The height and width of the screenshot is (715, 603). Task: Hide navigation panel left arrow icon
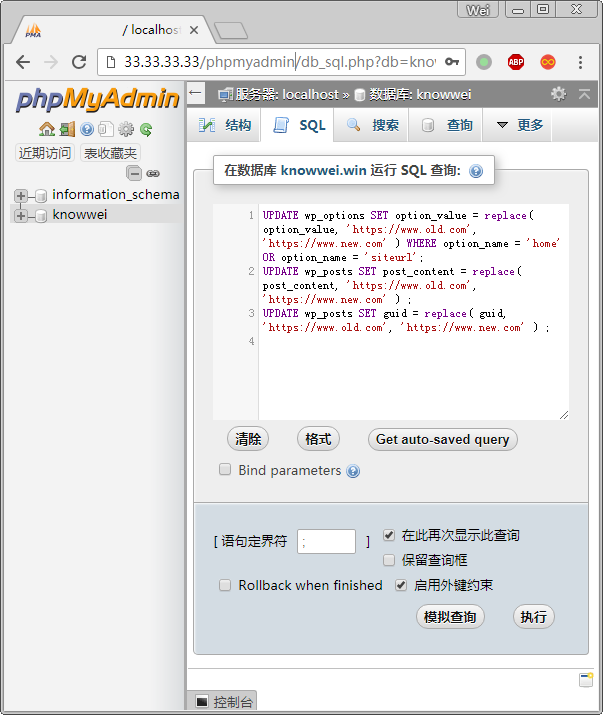(195, 93)
